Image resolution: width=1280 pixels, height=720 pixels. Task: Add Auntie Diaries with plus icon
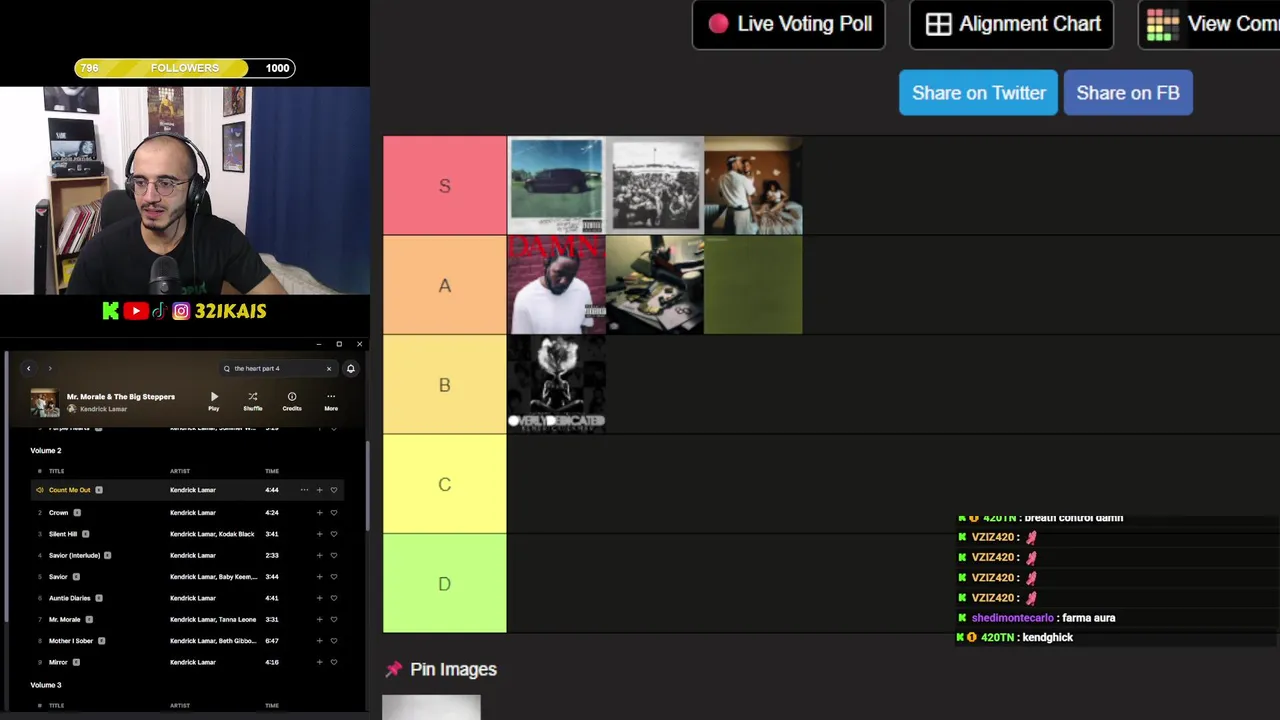[x=319, y=598]
